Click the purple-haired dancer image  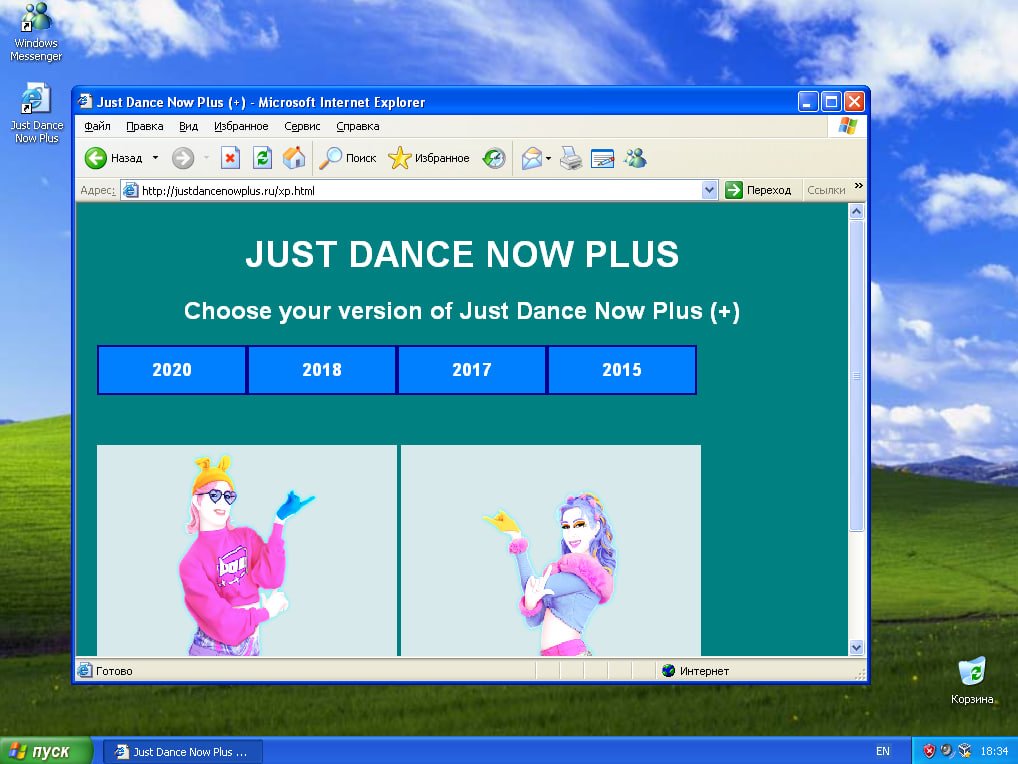551,550
